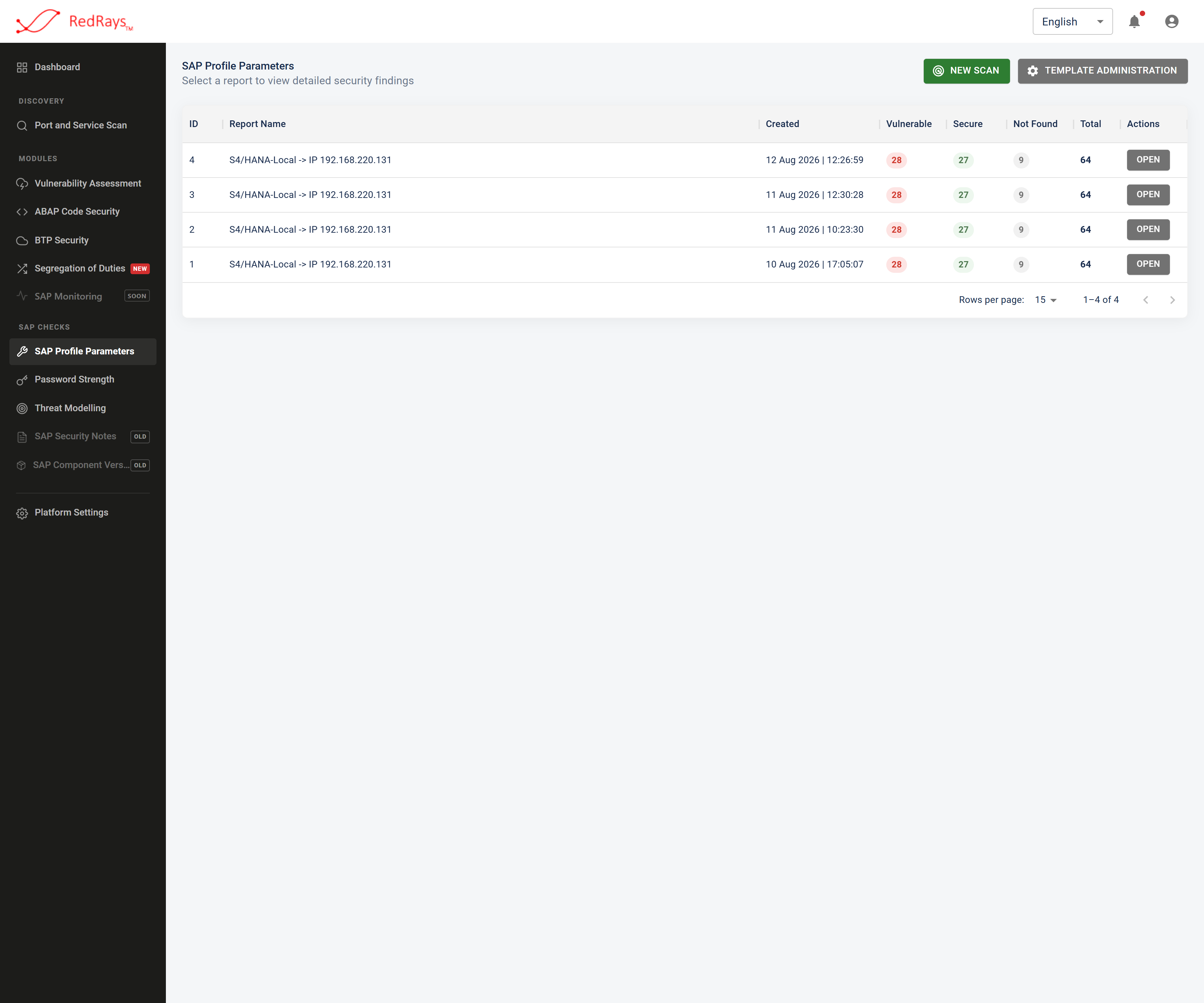This screenshot has width=1204, height=1003.
Task: Sort by Vulnerable column header
Action: 909,124
